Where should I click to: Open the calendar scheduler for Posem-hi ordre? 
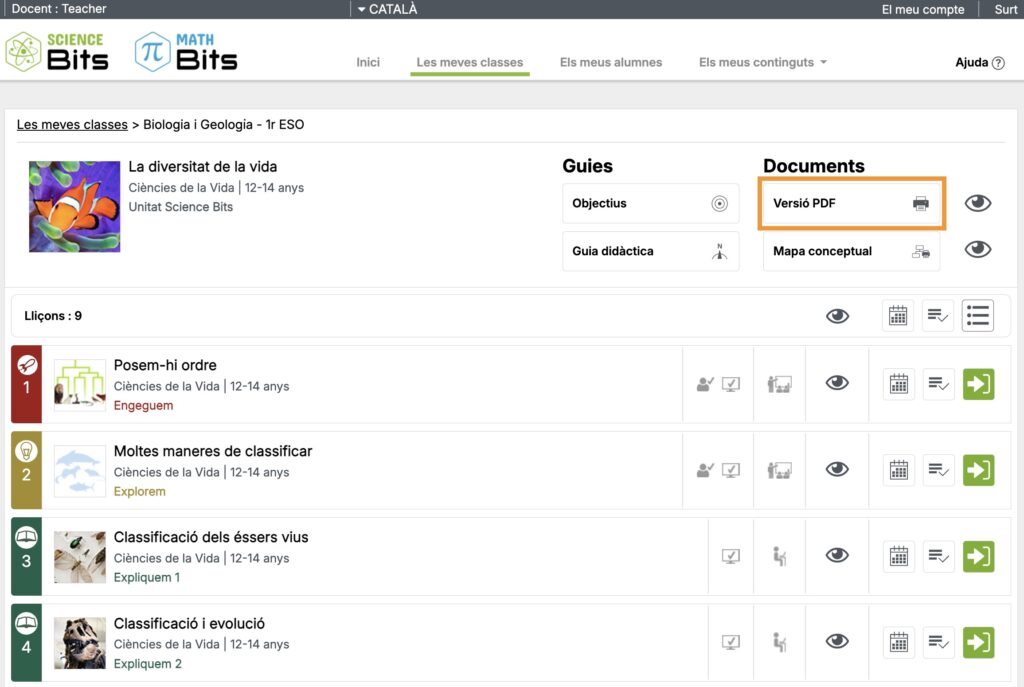coord(898,384)
